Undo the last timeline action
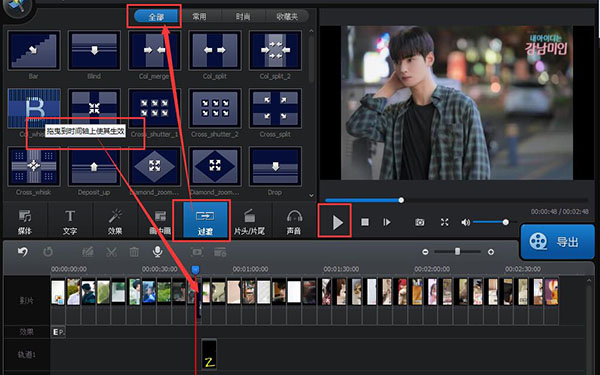The image size is (600, 375). [23, 251]
